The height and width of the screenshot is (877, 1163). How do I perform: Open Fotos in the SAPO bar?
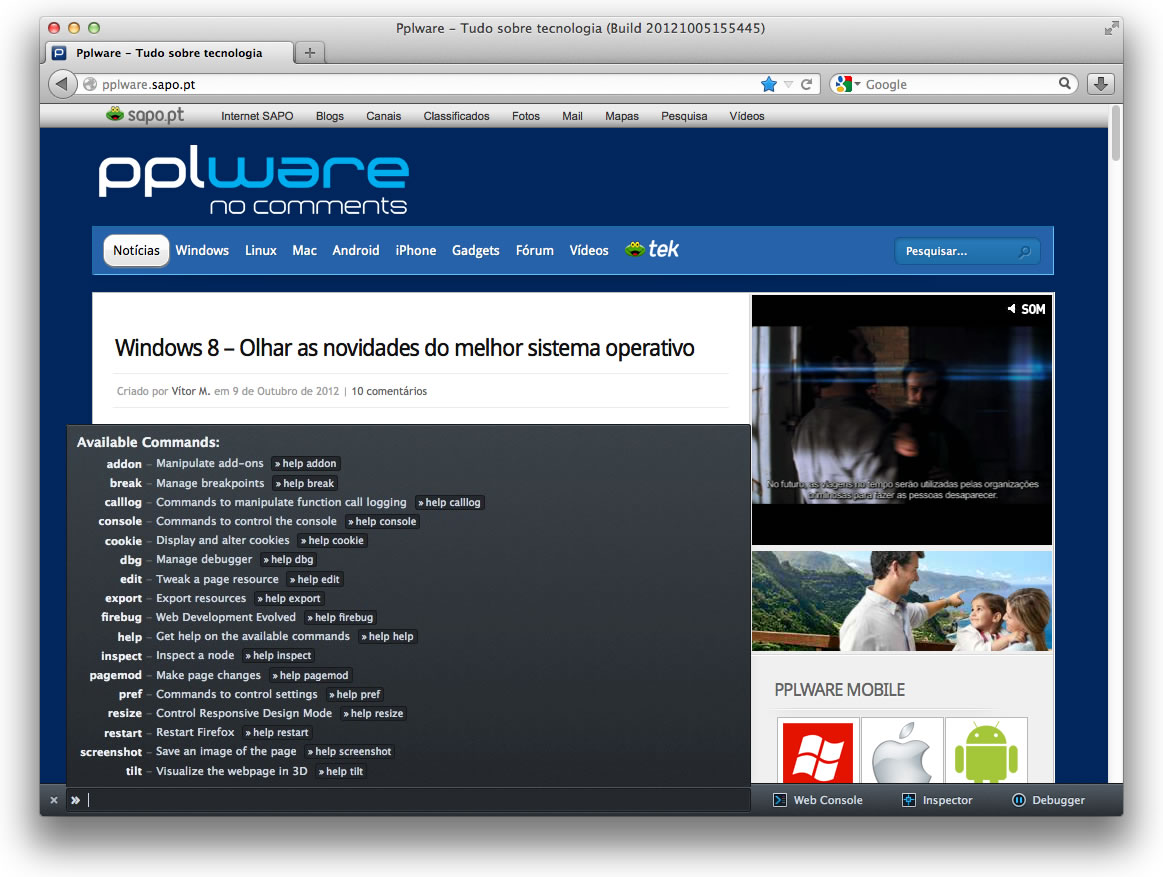tap(526, 116)
